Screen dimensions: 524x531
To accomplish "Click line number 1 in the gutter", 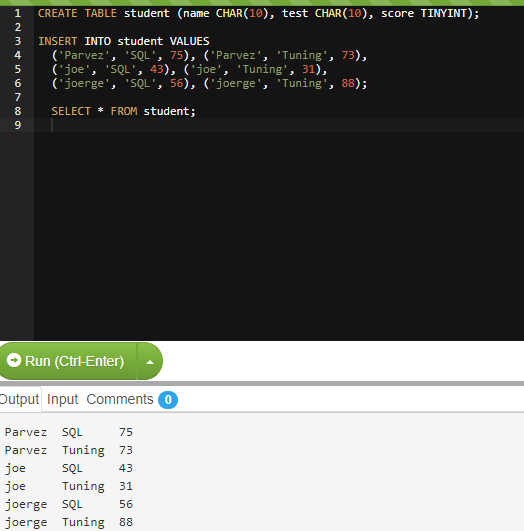I will coord(18,14).
